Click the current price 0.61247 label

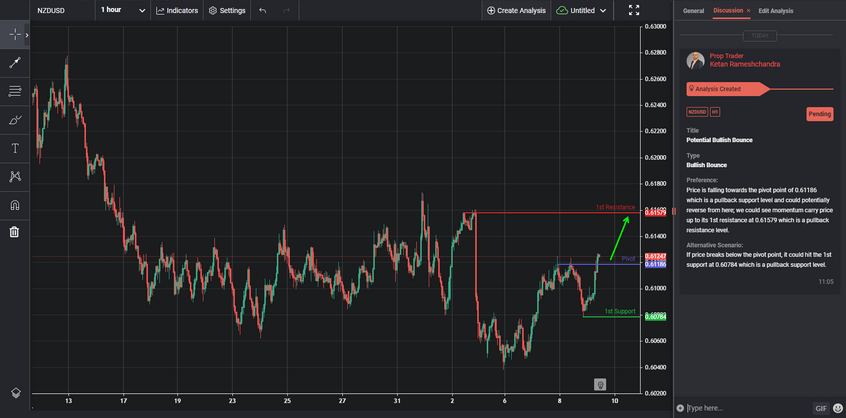click(656, 256)
